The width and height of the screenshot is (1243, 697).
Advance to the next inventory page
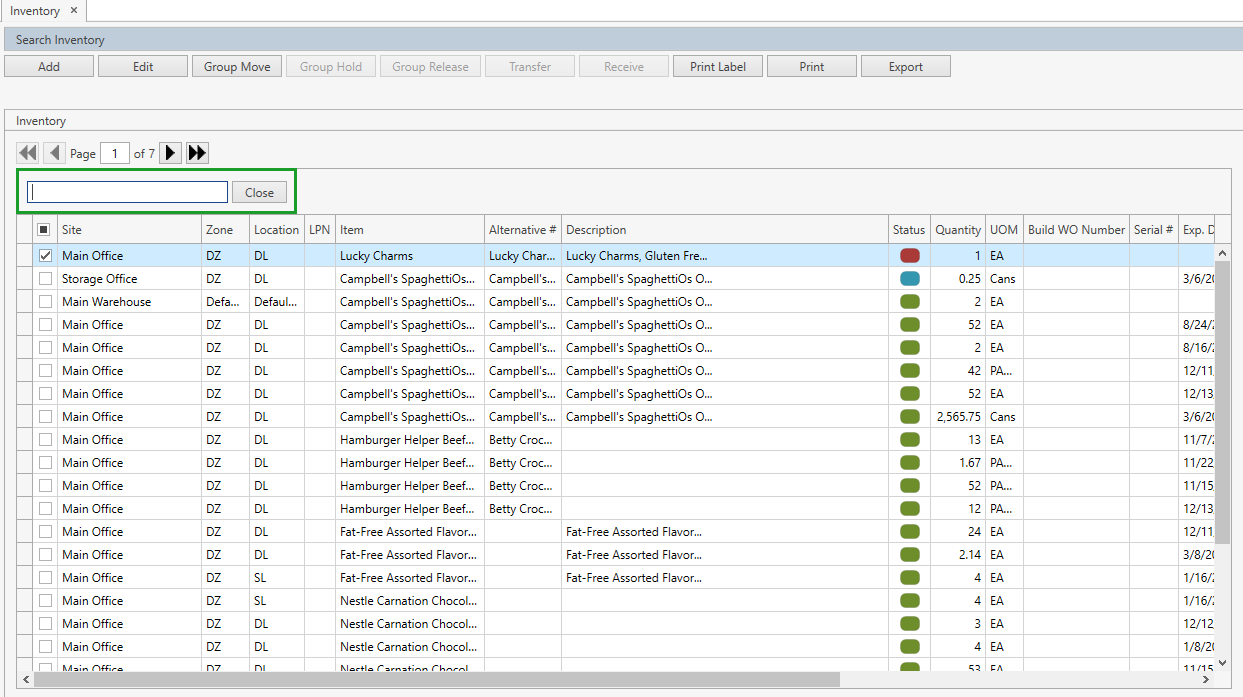171,153
